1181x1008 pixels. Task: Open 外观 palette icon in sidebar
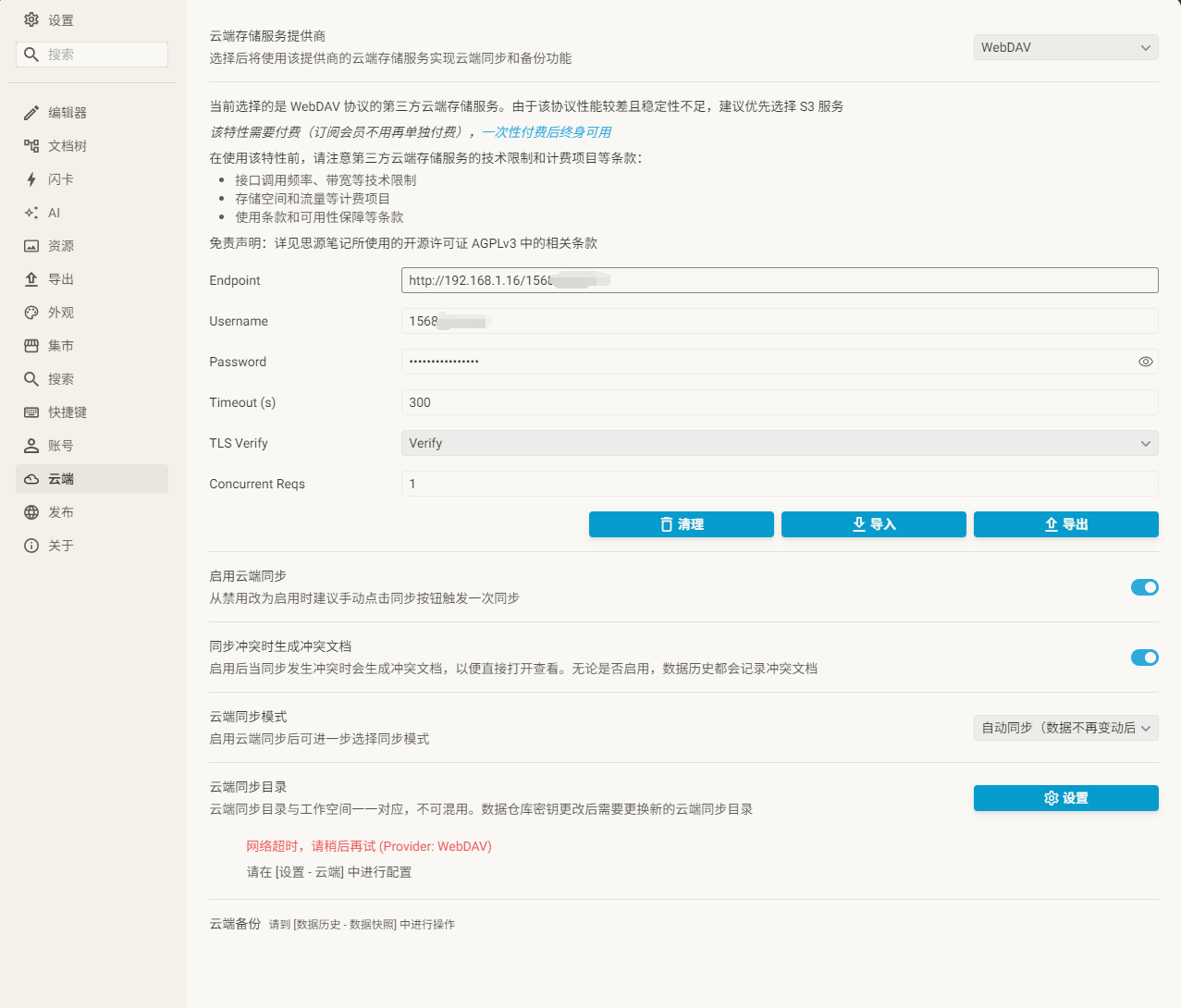(31, 313)
